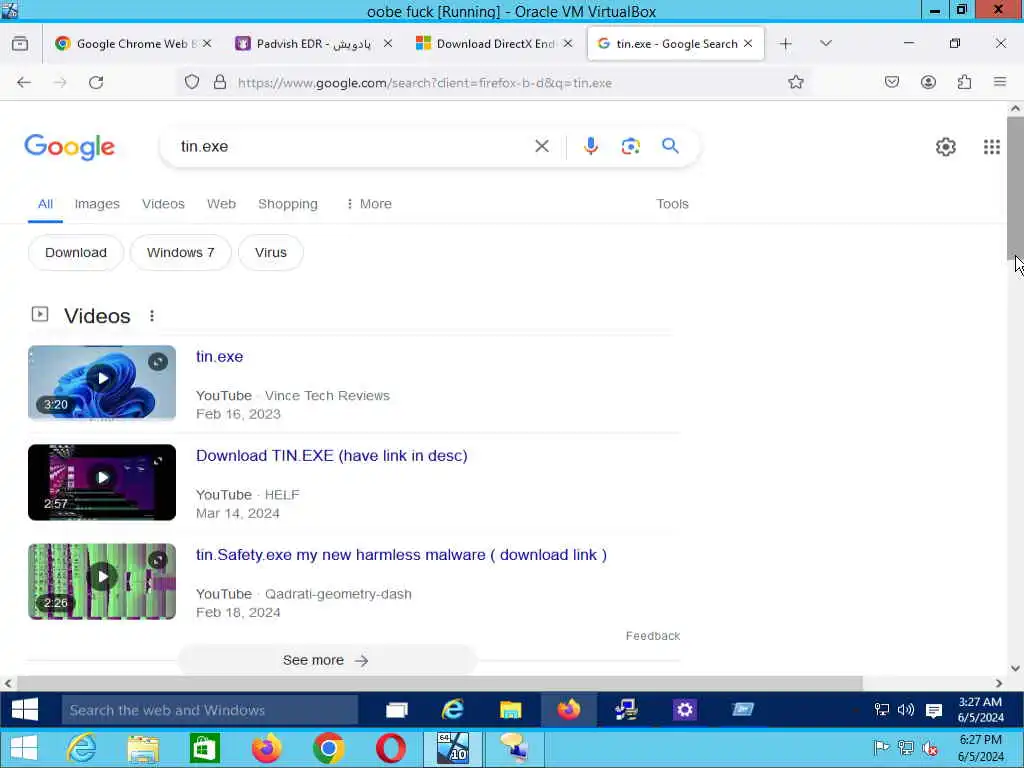Open the Start button in the VM taskbar
This screenshot has width=1024, height=768.
25,710
